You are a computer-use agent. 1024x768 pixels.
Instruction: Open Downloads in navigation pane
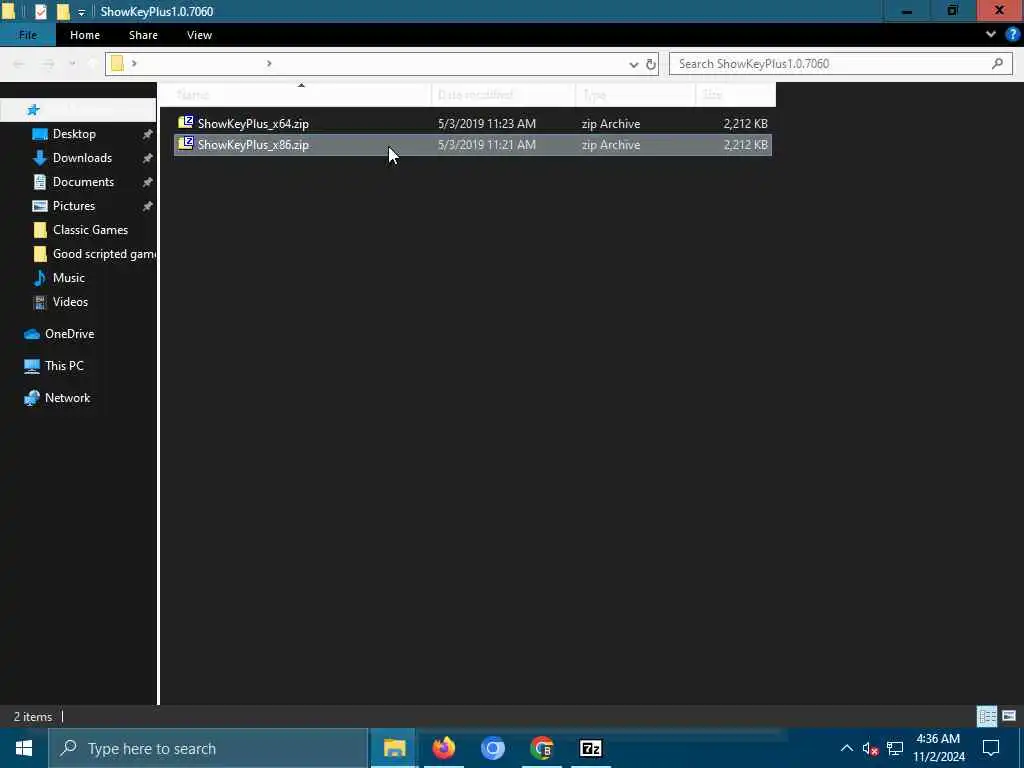tap(82, 158)
